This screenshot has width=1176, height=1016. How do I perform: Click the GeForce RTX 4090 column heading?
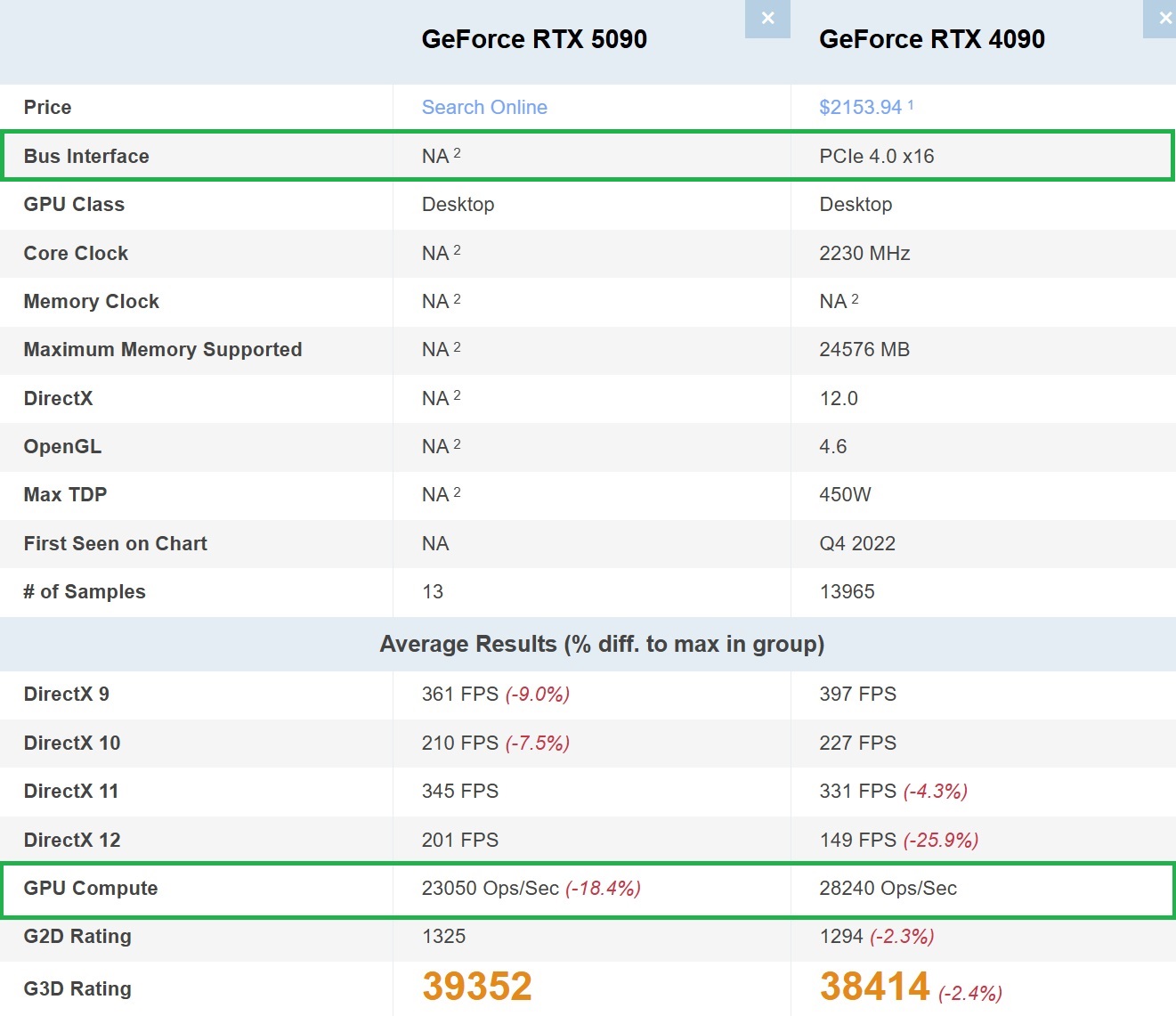(931, 39)
